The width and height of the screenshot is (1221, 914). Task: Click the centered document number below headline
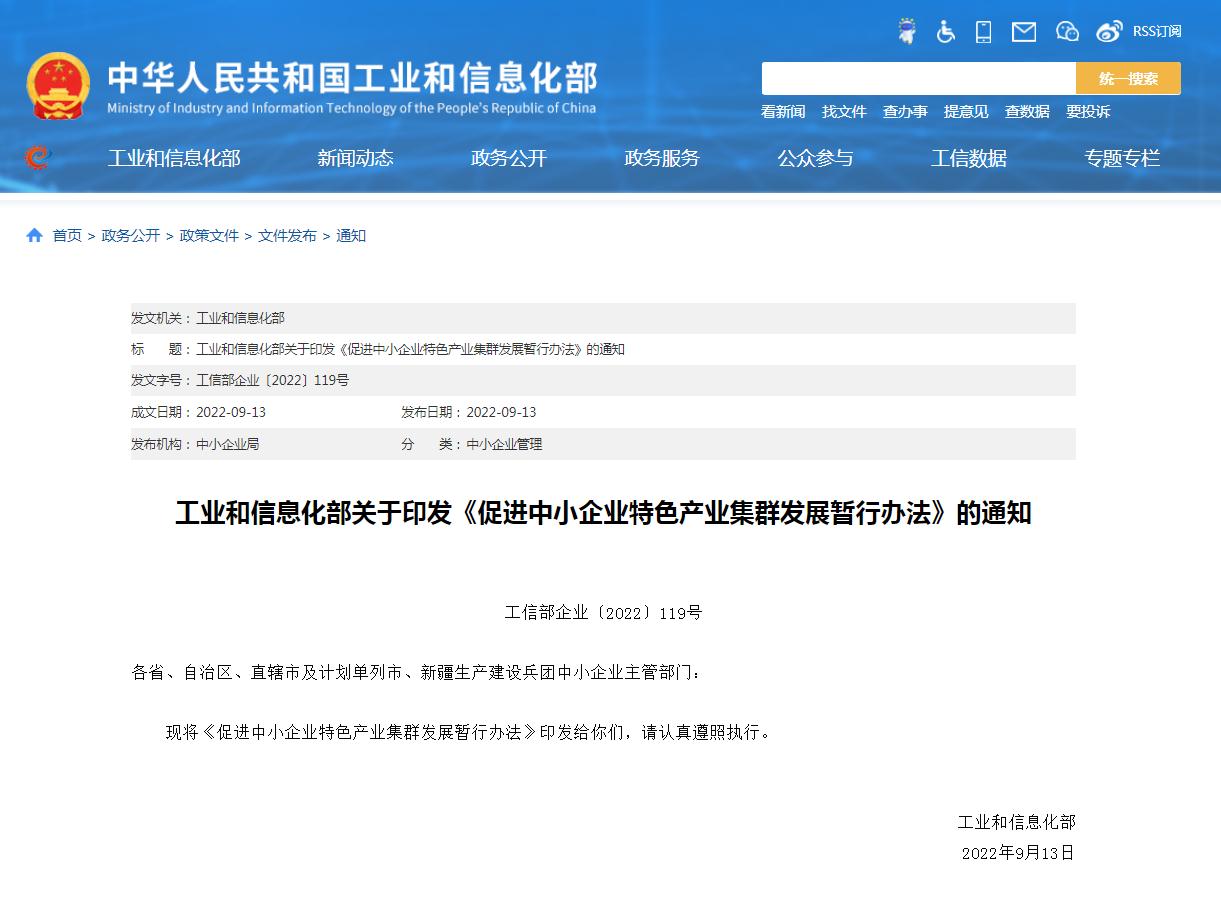pyautogui.click(x=603, y=613)
